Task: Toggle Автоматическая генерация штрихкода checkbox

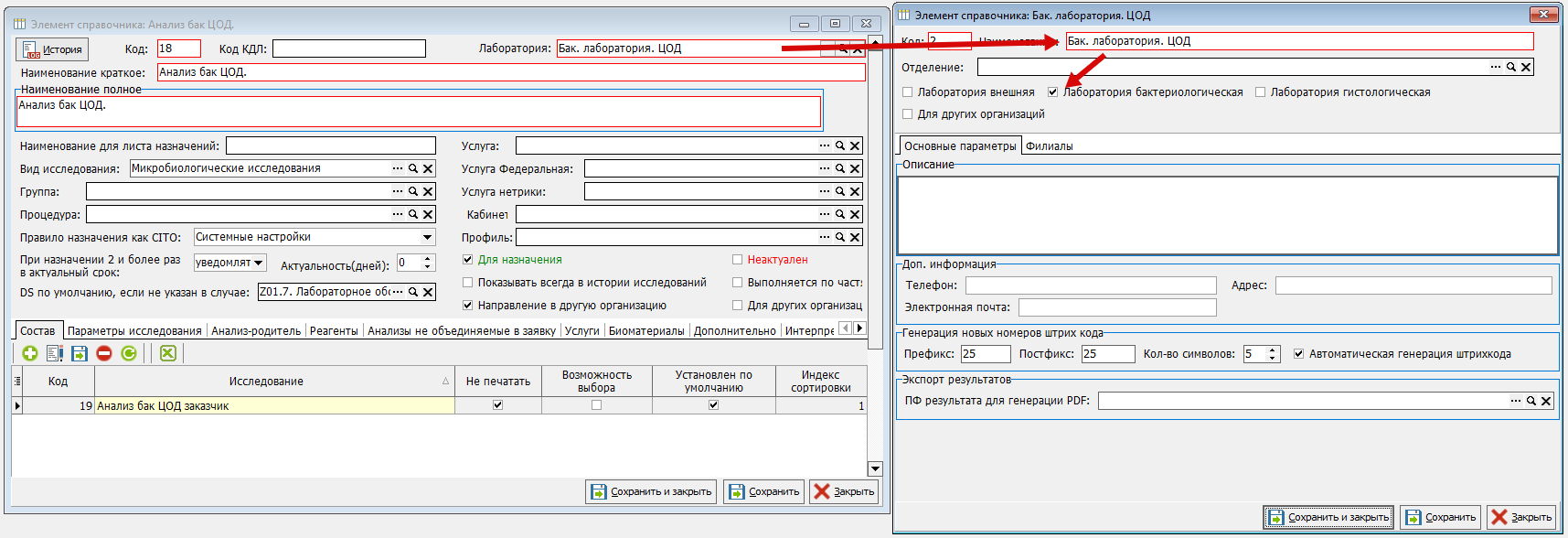Action: [x=1299, y=354]
